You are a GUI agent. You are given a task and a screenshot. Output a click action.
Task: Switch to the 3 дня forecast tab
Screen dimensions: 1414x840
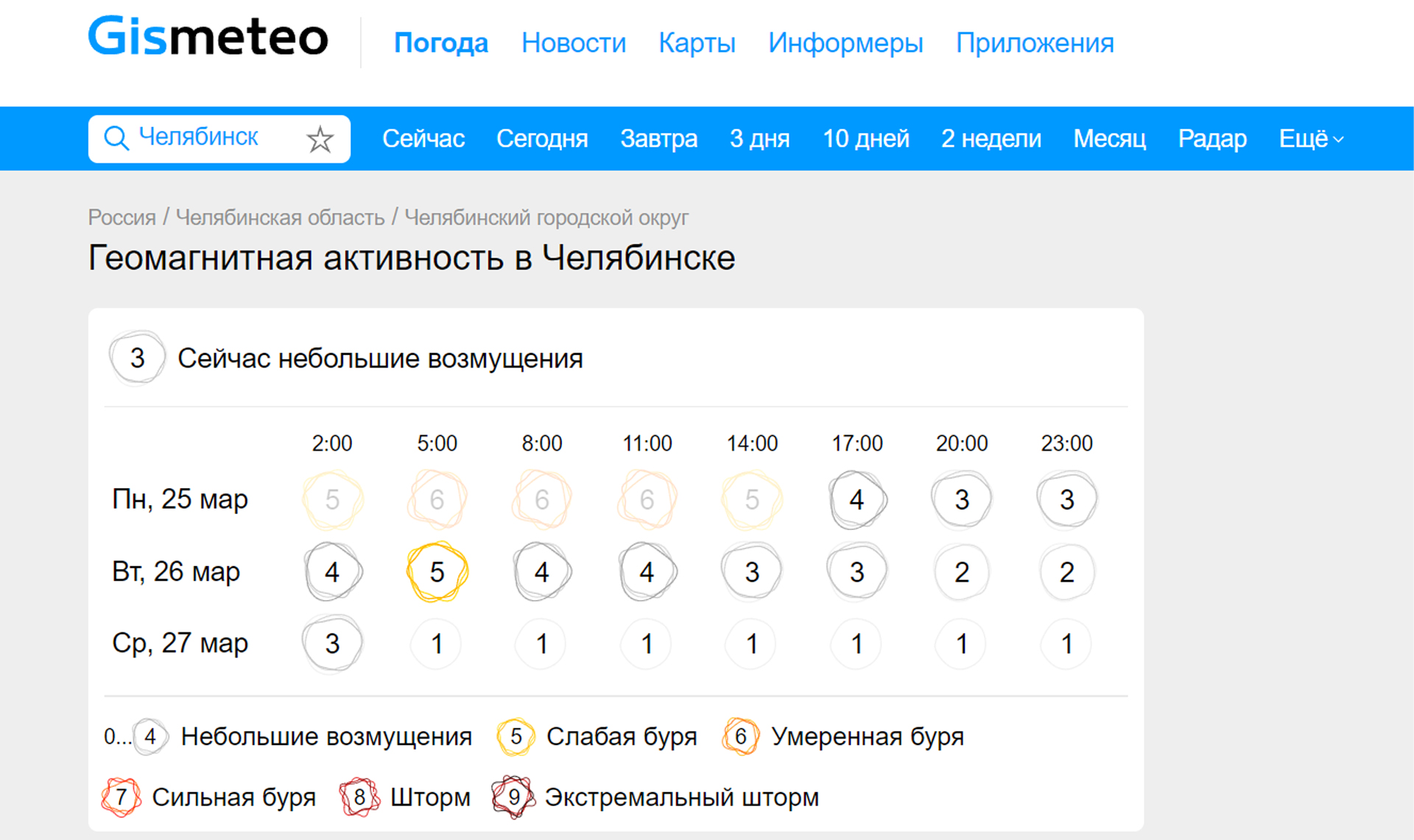(759, 138)
